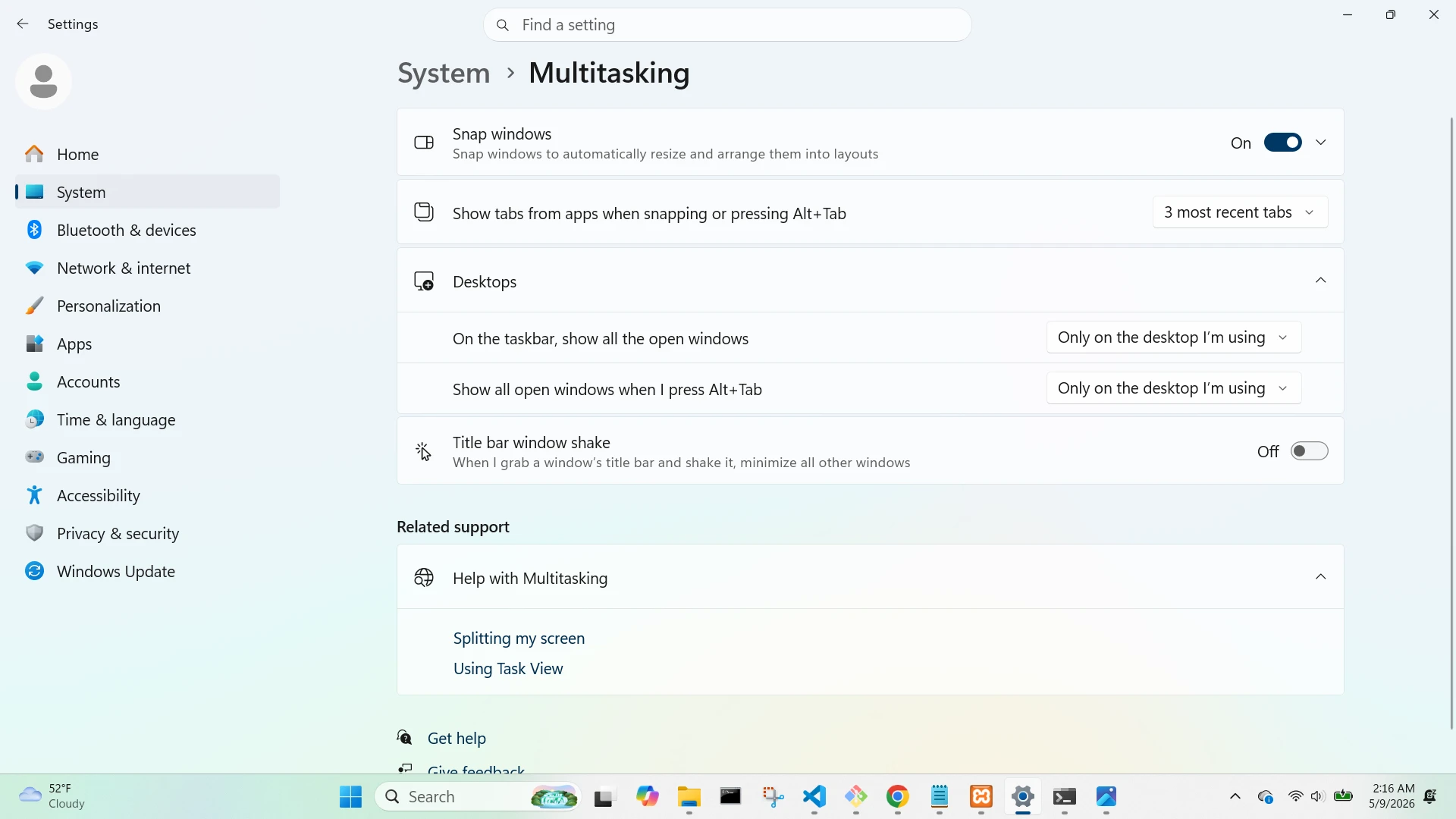
Task: Open the clock showing 2:16 AM
Action: click(x=1392, y=796)
